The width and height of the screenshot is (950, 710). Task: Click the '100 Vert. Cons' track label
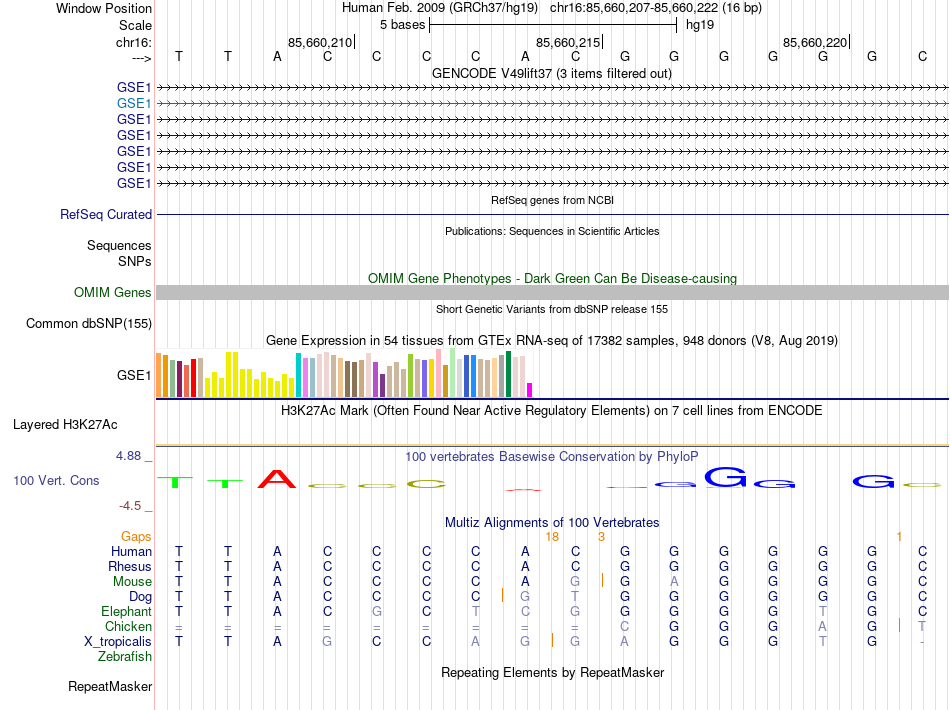coord(56,480)
